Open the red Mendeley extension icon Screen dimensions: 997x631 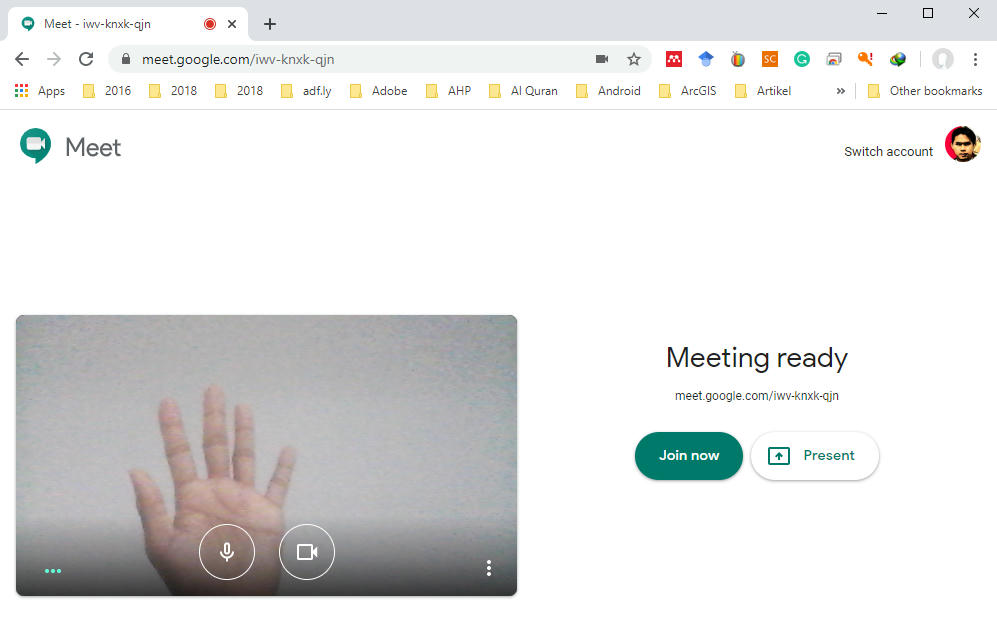click(x=674, y=59)
